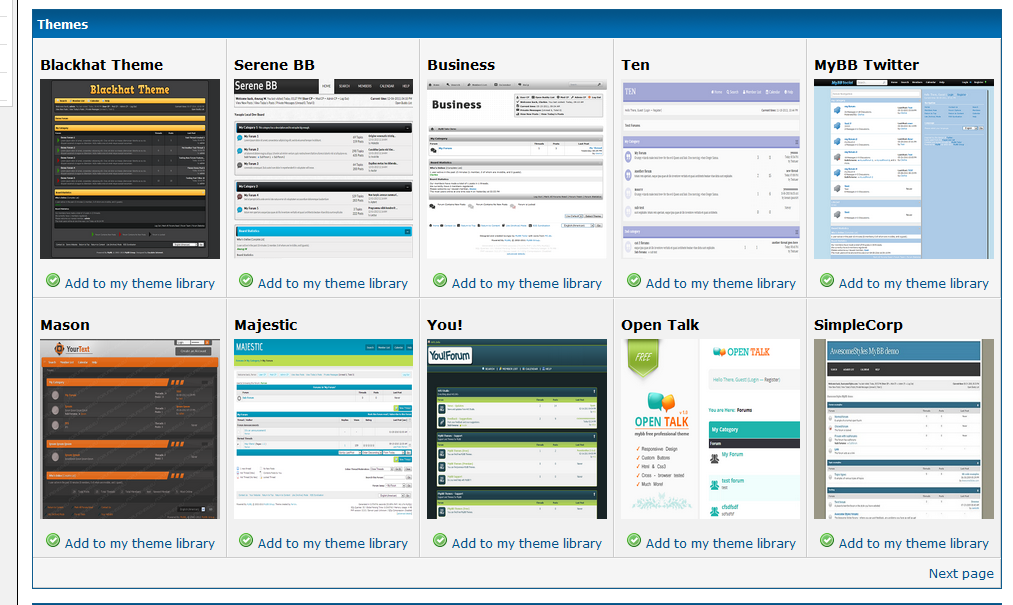Open the Blackhat Theme preview thumbnail

[130, 169]
